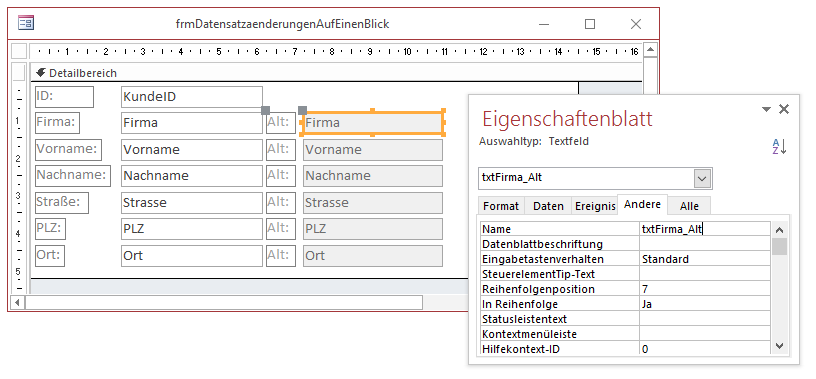Image resolution: width=816 pixels, height=379 pixels.
Task: Switch to the Daten tab
Action: click(548, 206)
